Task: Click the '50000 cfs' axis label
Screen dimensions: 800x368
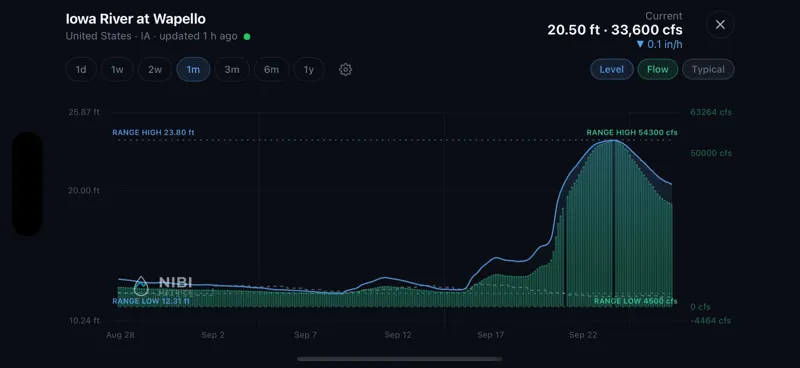Action: point(711,153)
